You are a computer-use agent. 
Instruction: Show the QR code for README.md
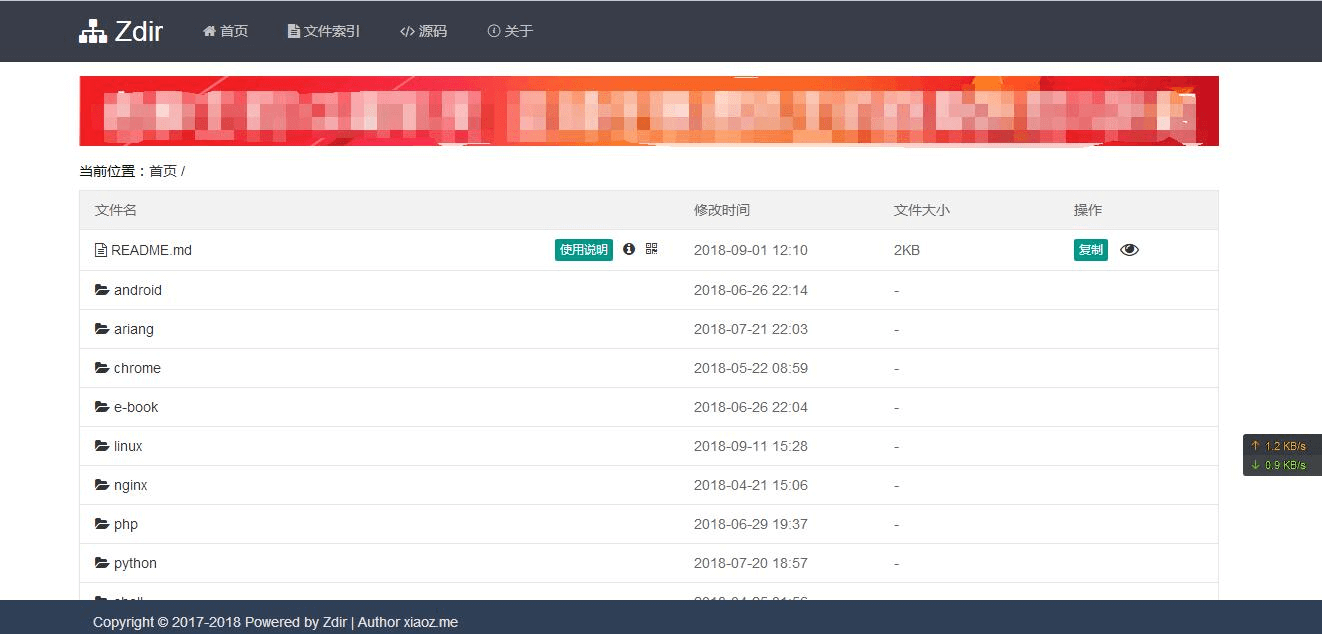[x=651, y=250]
